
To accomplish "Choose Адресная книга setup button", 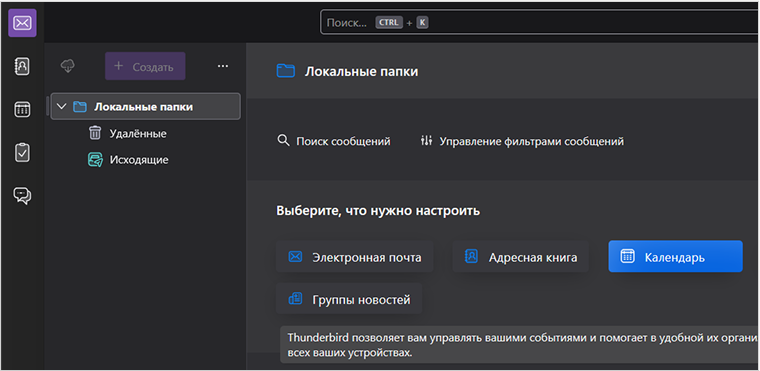I will [521, 257].
